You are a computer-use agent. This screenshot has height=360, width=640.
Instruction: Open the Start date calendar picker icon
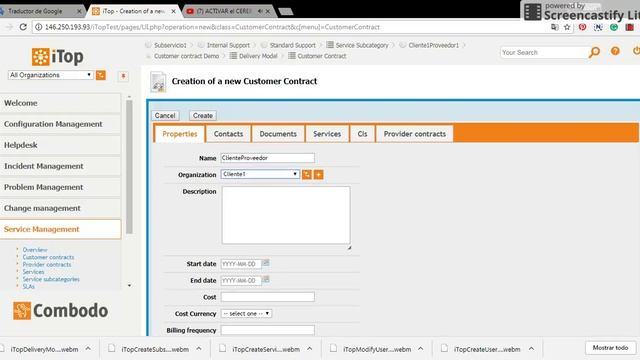click(x=266, y=263)
